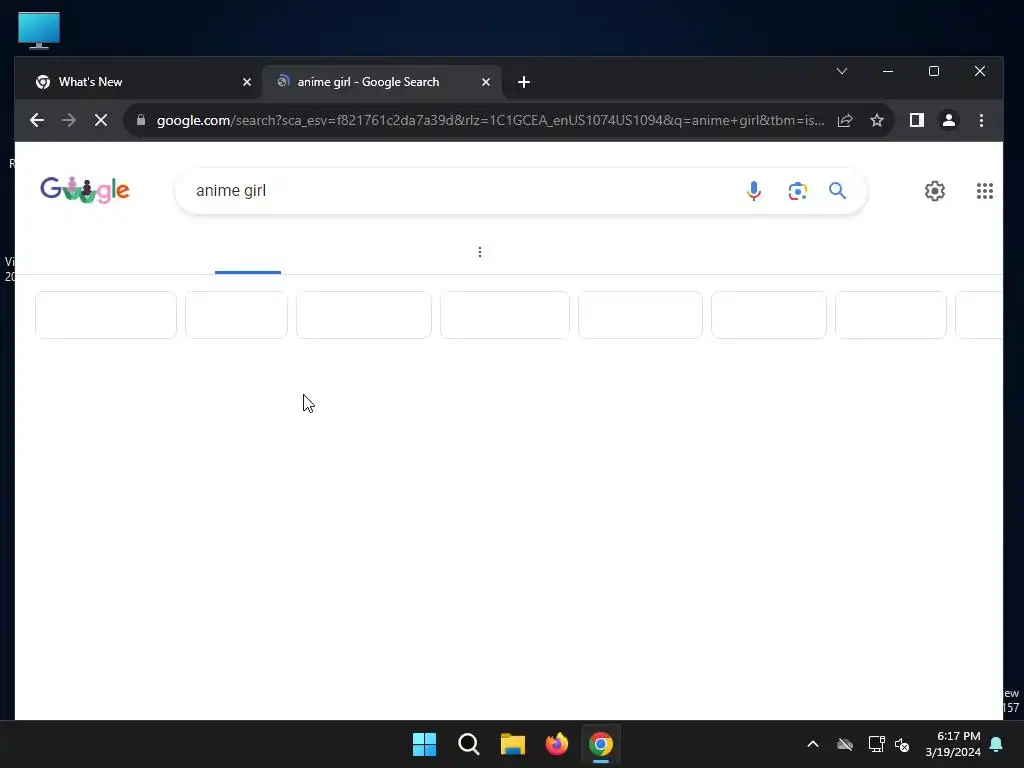
Task: Open the Google apps grid
Action: pyautogui.click(x=985, y=191)
